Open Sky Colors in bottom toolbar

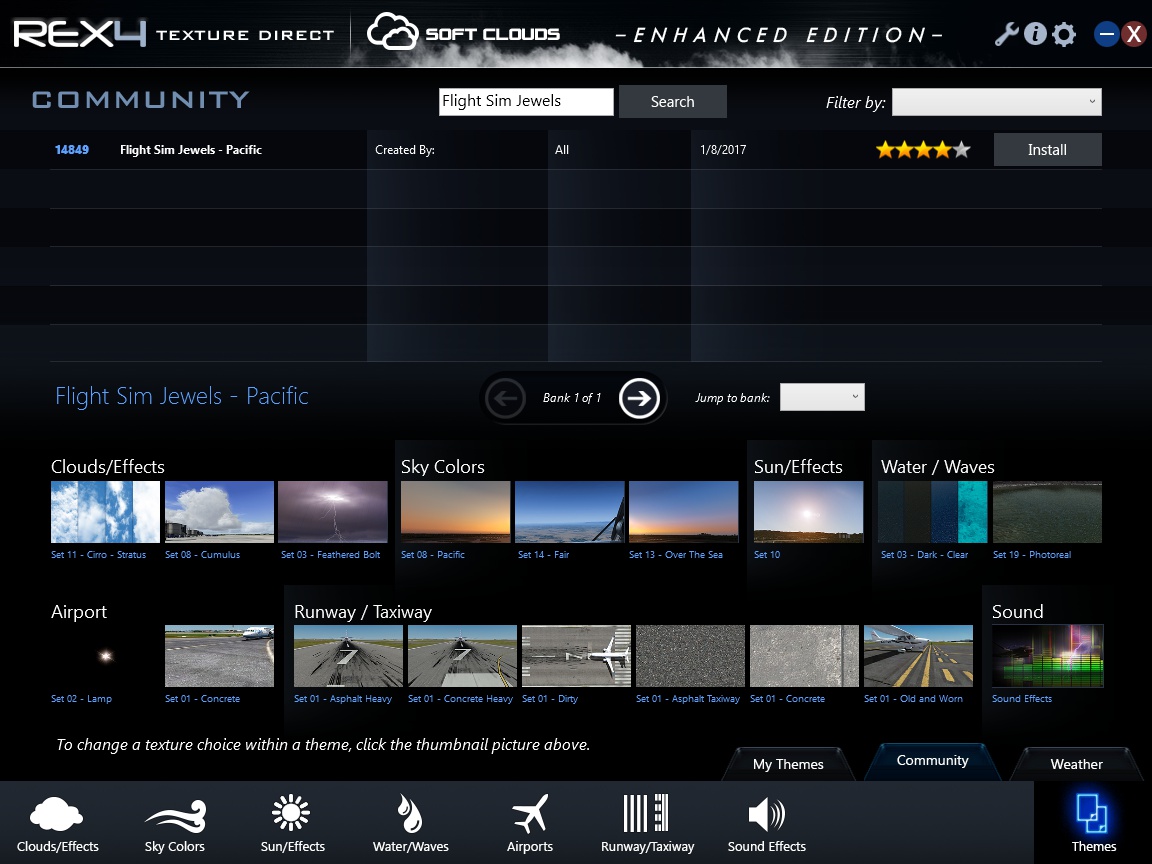175,823
